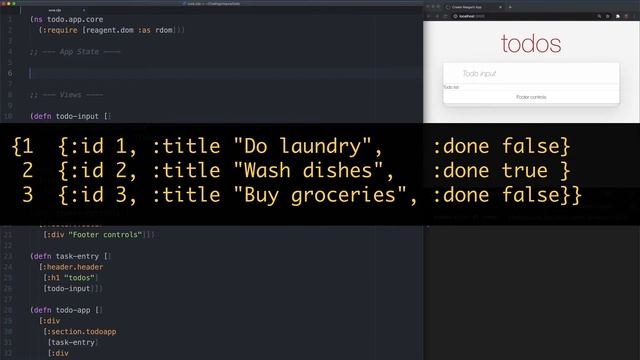Screen dimensions: 640x360
Task: Reload the localhost page
Action: point(445,16)
